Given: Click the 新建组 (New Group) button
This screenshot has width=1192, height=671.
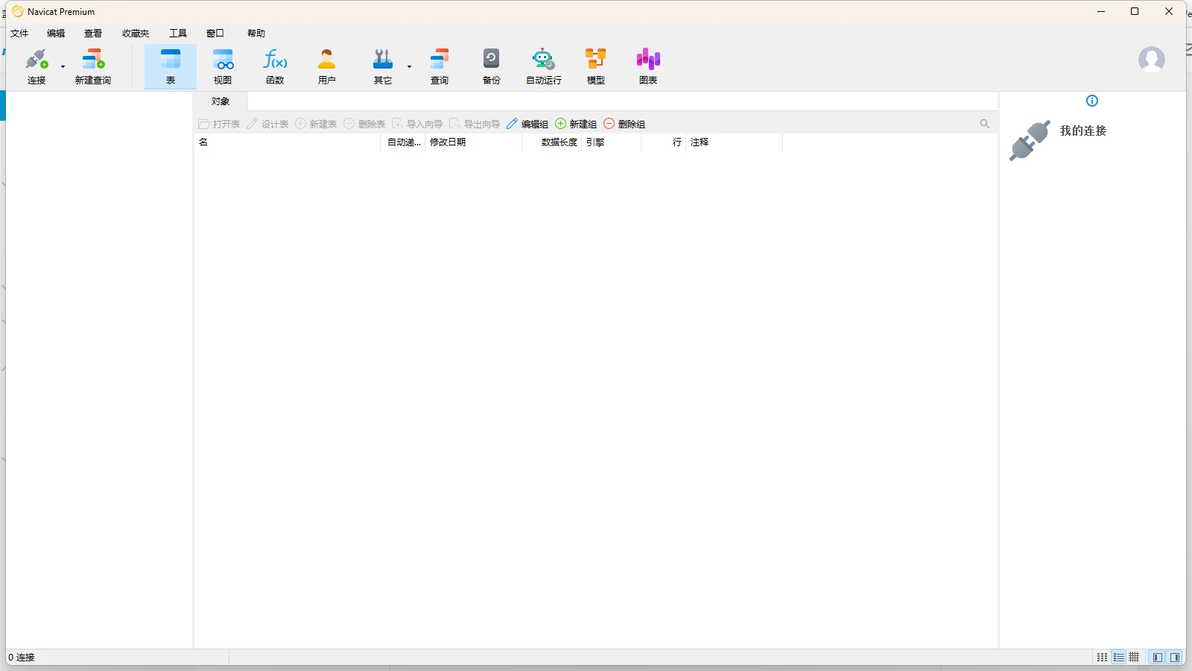Looking at the screenshot, I should click(575, 124).
